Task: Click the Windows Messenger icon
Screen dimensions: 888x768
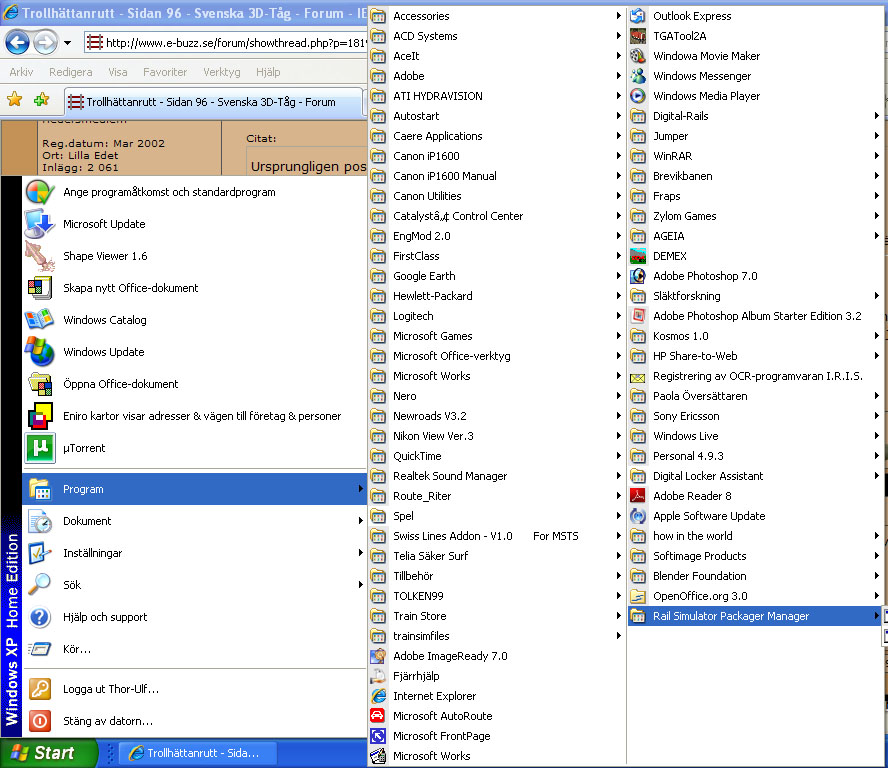Action: pos(638,76)
